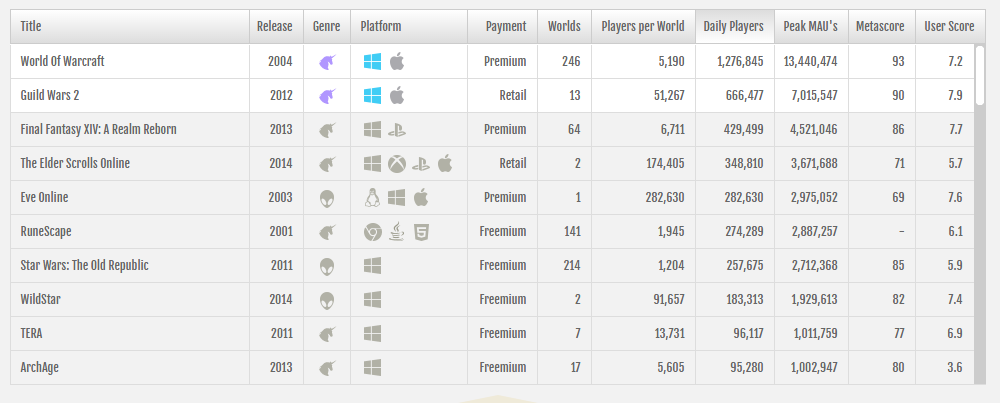The width and height of the screenshot is (1000, 403).
Task: Sort by the User Score column header
Action: (950, 26)
